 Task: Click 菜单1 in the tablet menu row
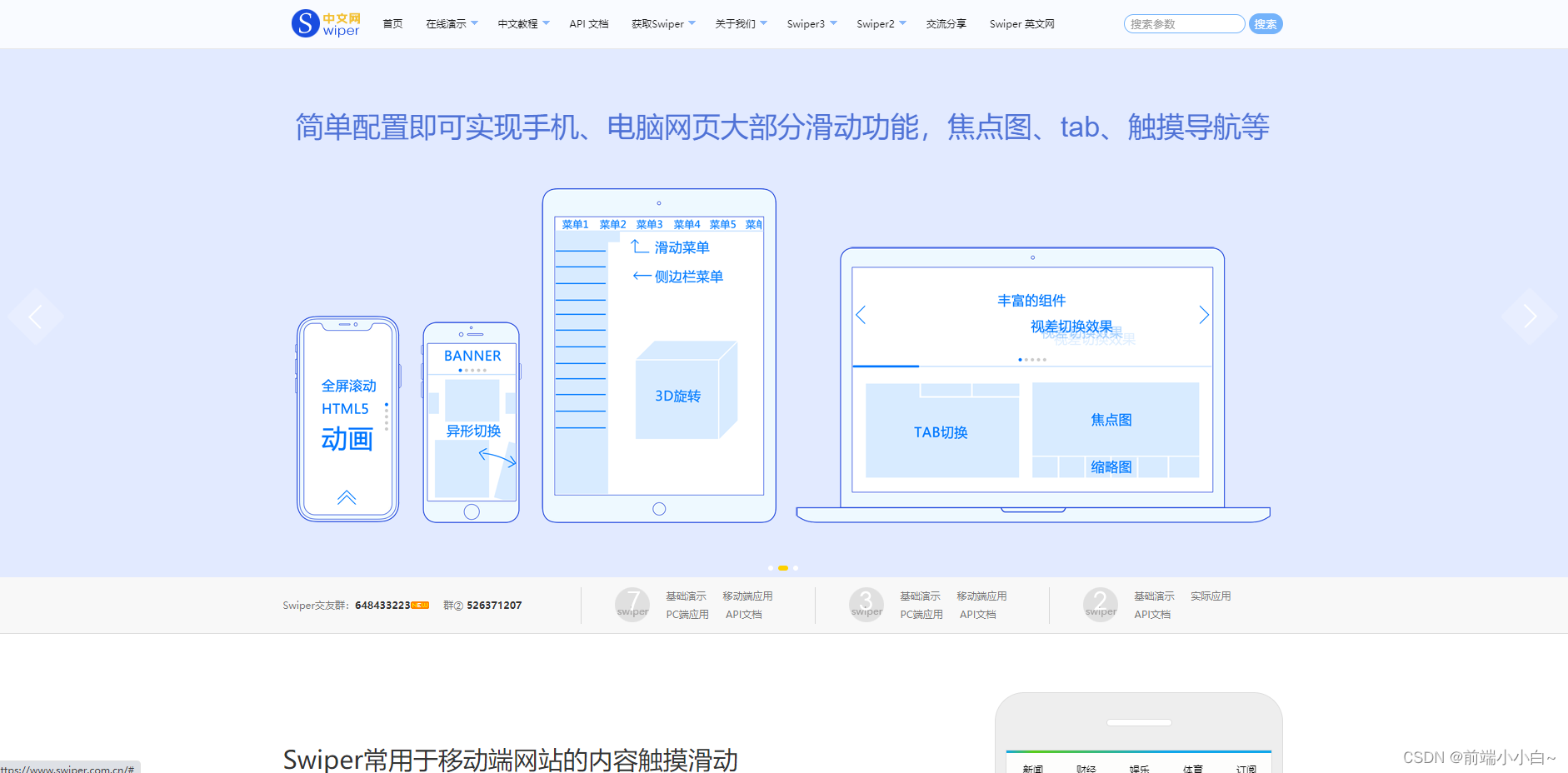pyautogui.click(x=576, y=225)
